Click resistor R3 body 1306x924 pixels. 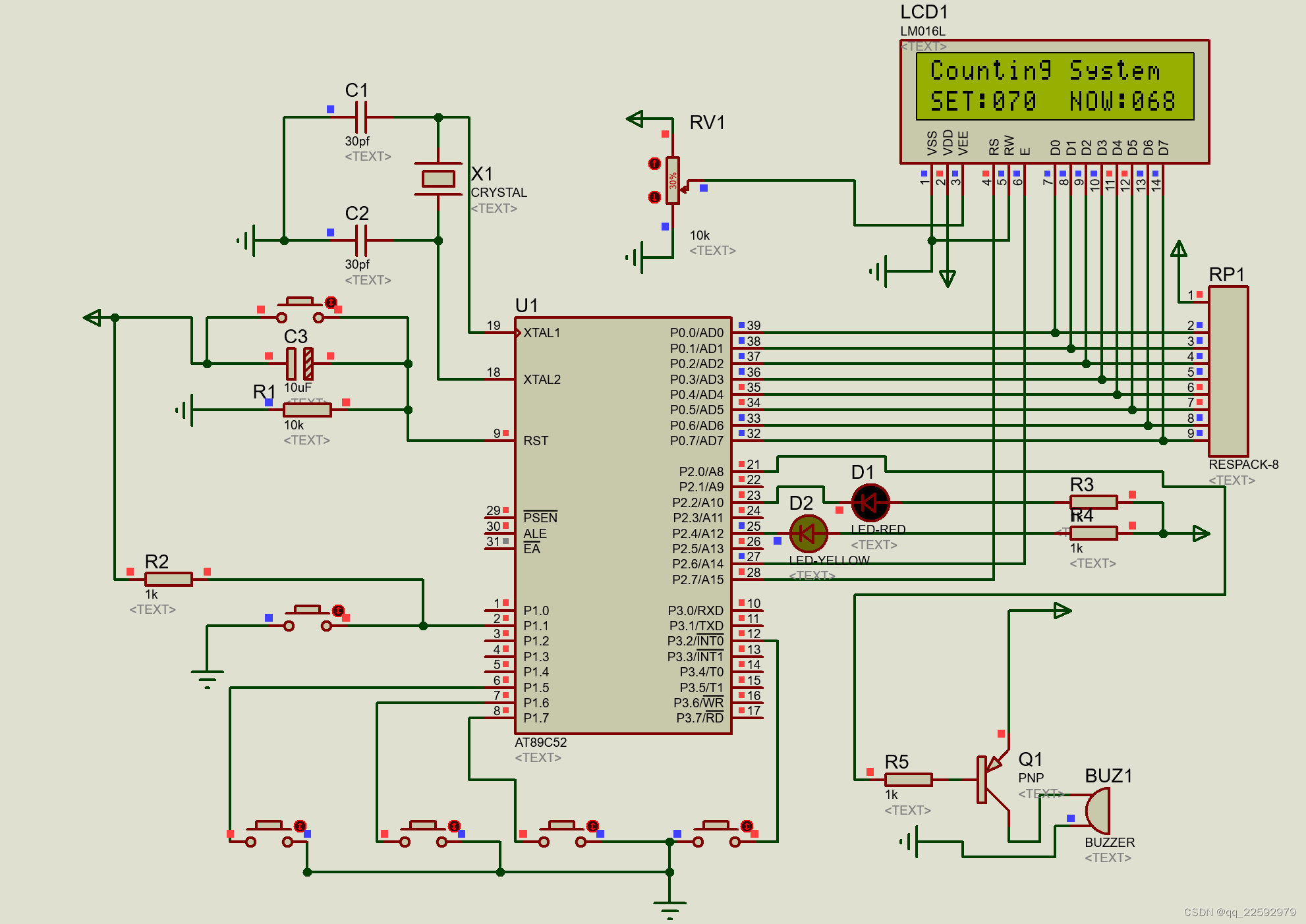(x=1094, y=503)
